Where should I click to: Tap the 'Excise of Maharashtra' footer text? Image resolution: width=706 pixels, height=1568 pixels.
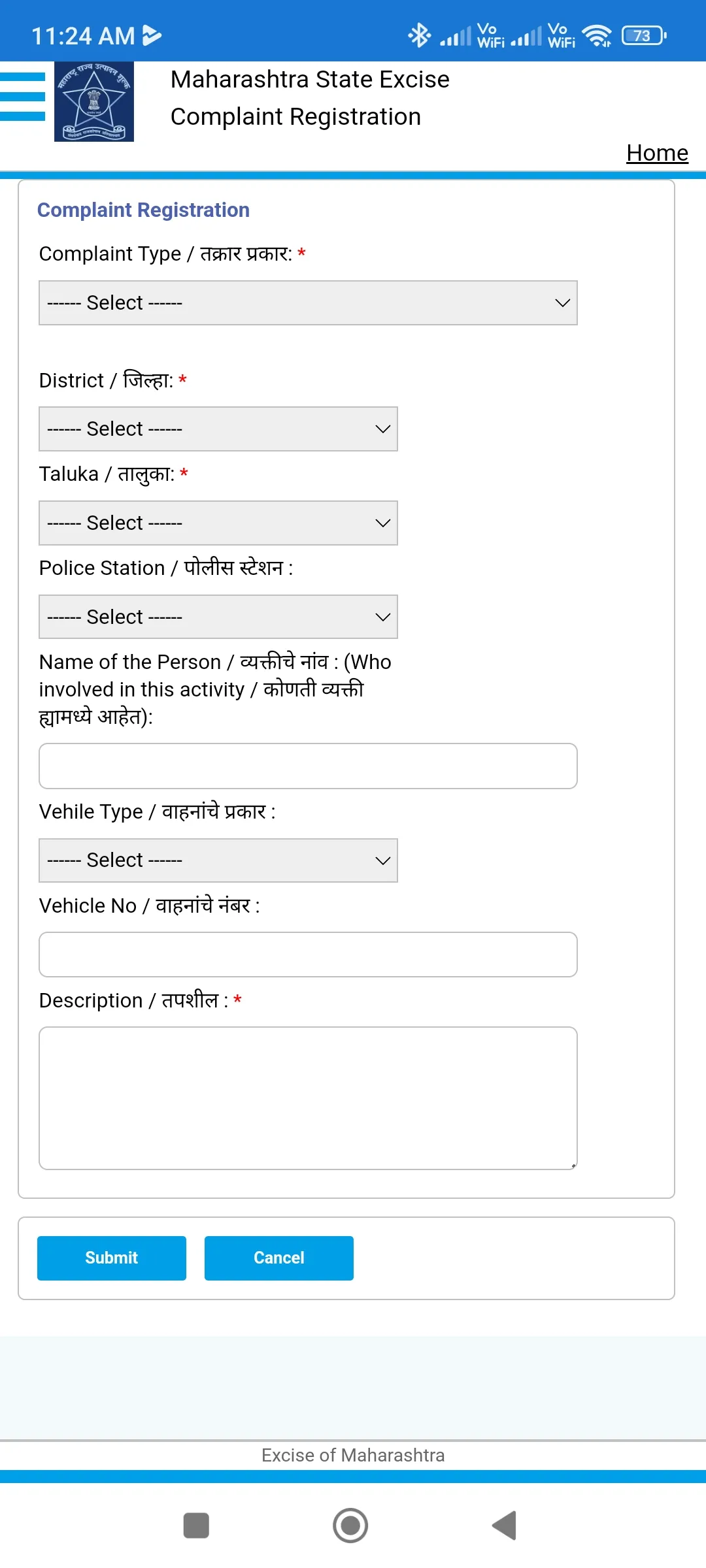pos(353,1455)
